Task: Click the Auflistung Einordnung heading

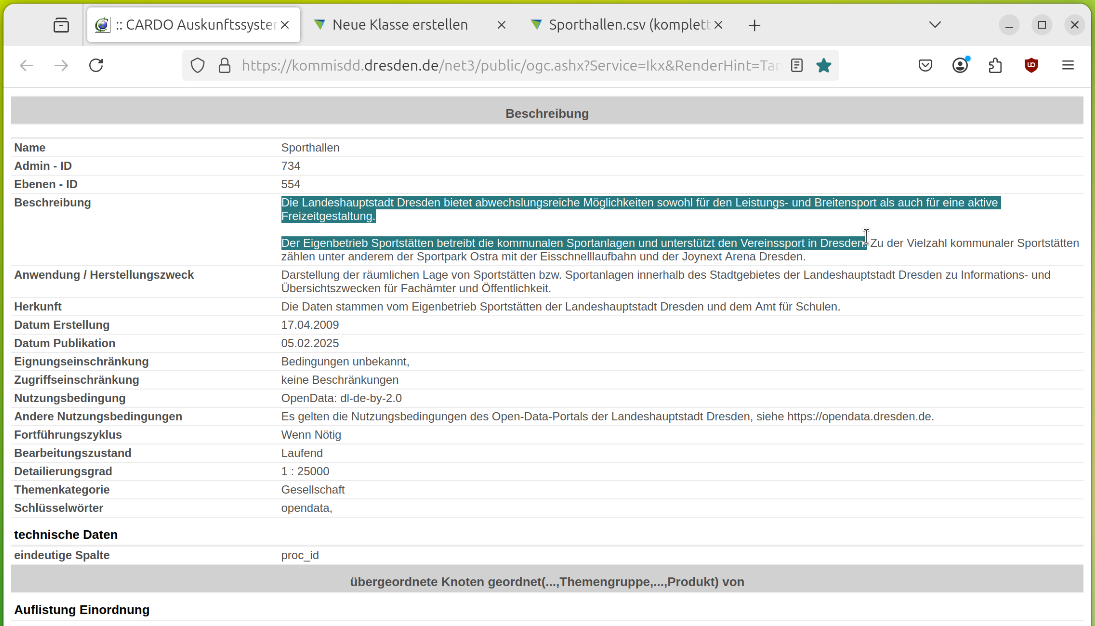Action: click(x=82, y=610)
